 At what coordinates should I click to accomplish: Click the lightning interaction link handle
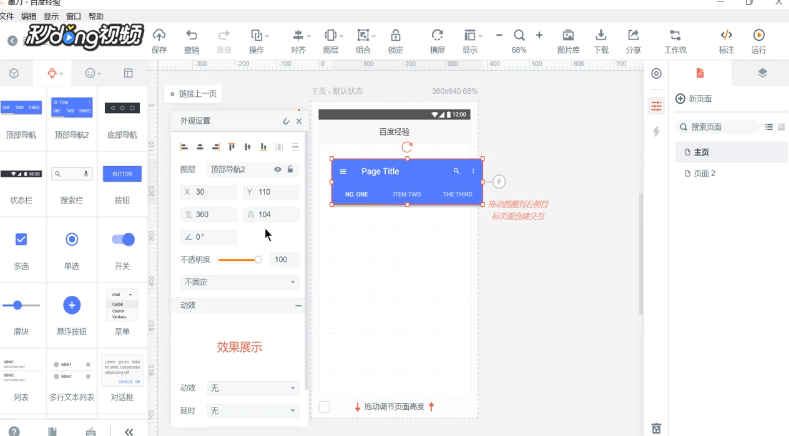click(x=499, y=182)
